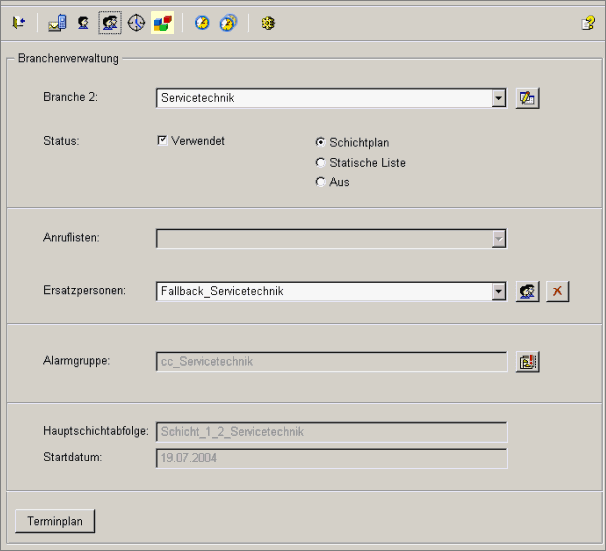Image resolution: width=606 pixels, height=551 pixels.
Task: Click the Startdatum field
Action: tap(331, 458)
